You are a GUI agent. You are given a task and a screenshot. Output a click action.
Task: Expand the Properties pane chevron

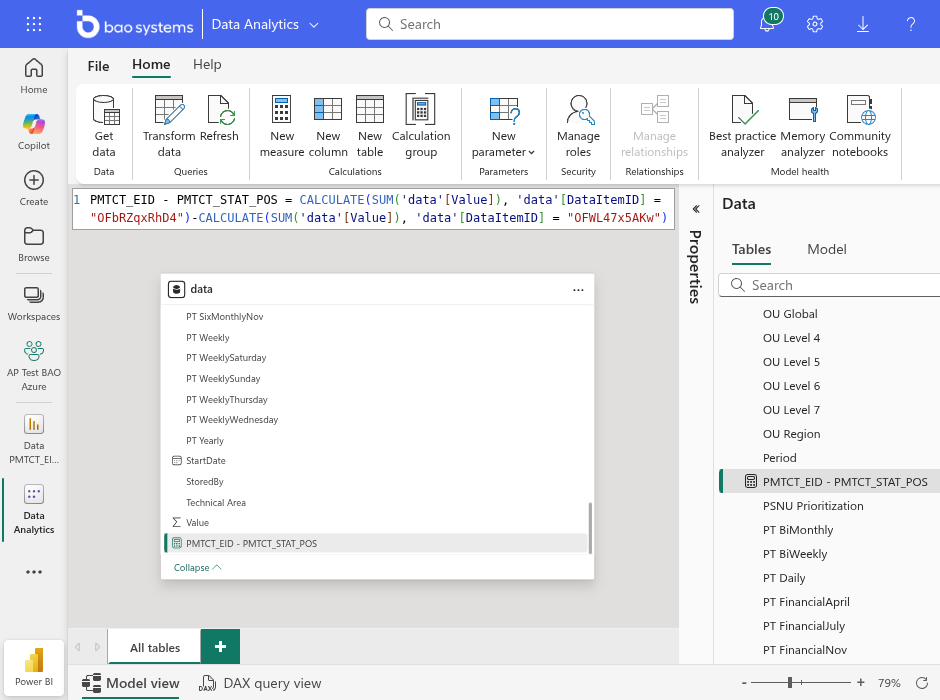coord(696,209)
